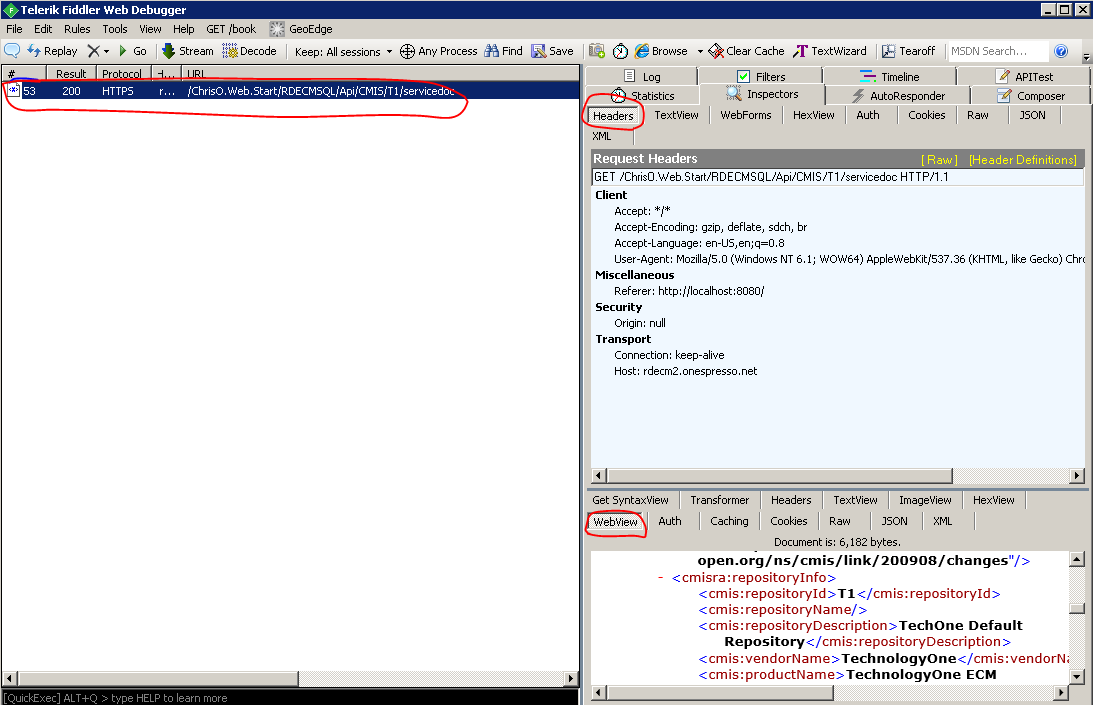Image resolution: width=1093 pixels, height=705 pixels.
Task: Click the timer stopwatch icon
Action: coord(620,51)
